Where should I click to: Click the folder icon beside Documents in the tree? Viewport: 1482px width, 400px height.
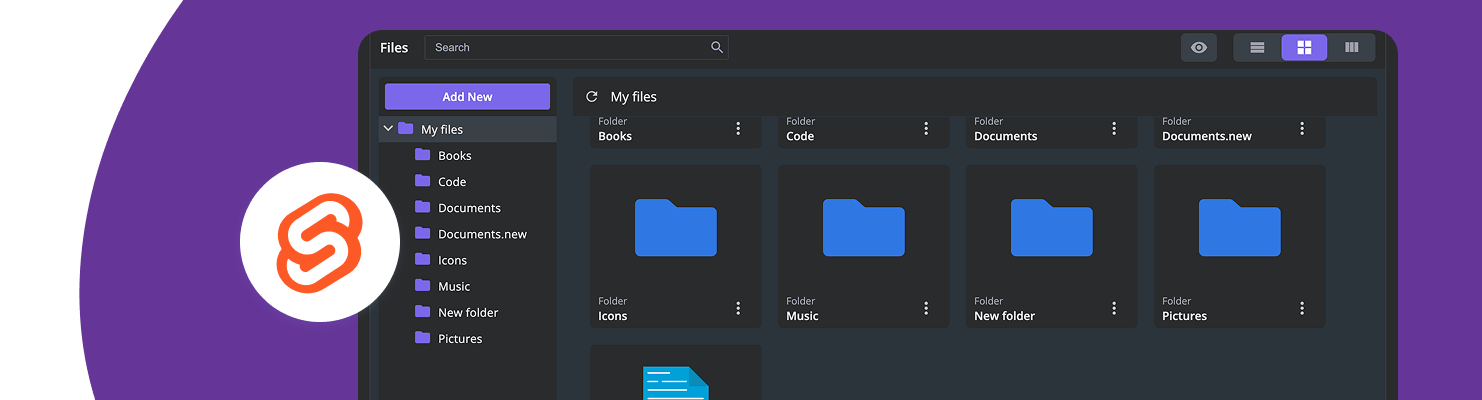pyautogui.click(x=423, y=207)
